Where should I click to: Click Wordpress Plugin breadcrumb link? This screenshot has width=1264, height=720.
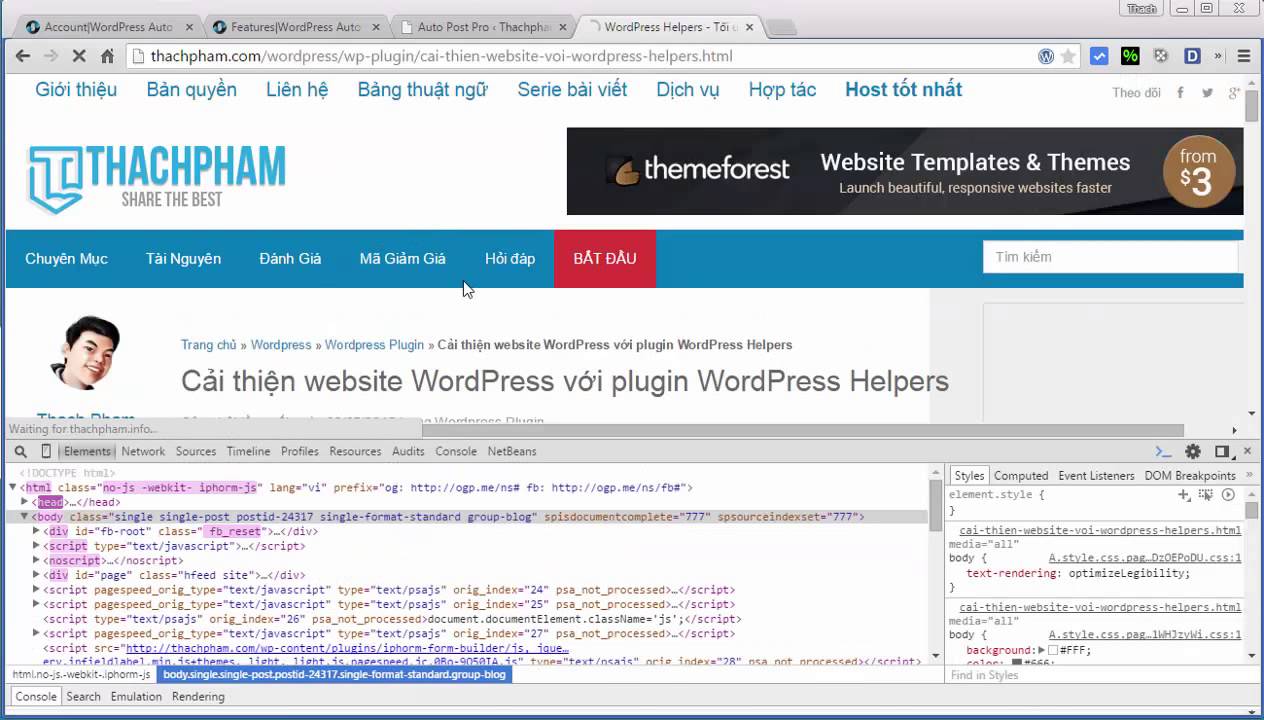[374, 345]
